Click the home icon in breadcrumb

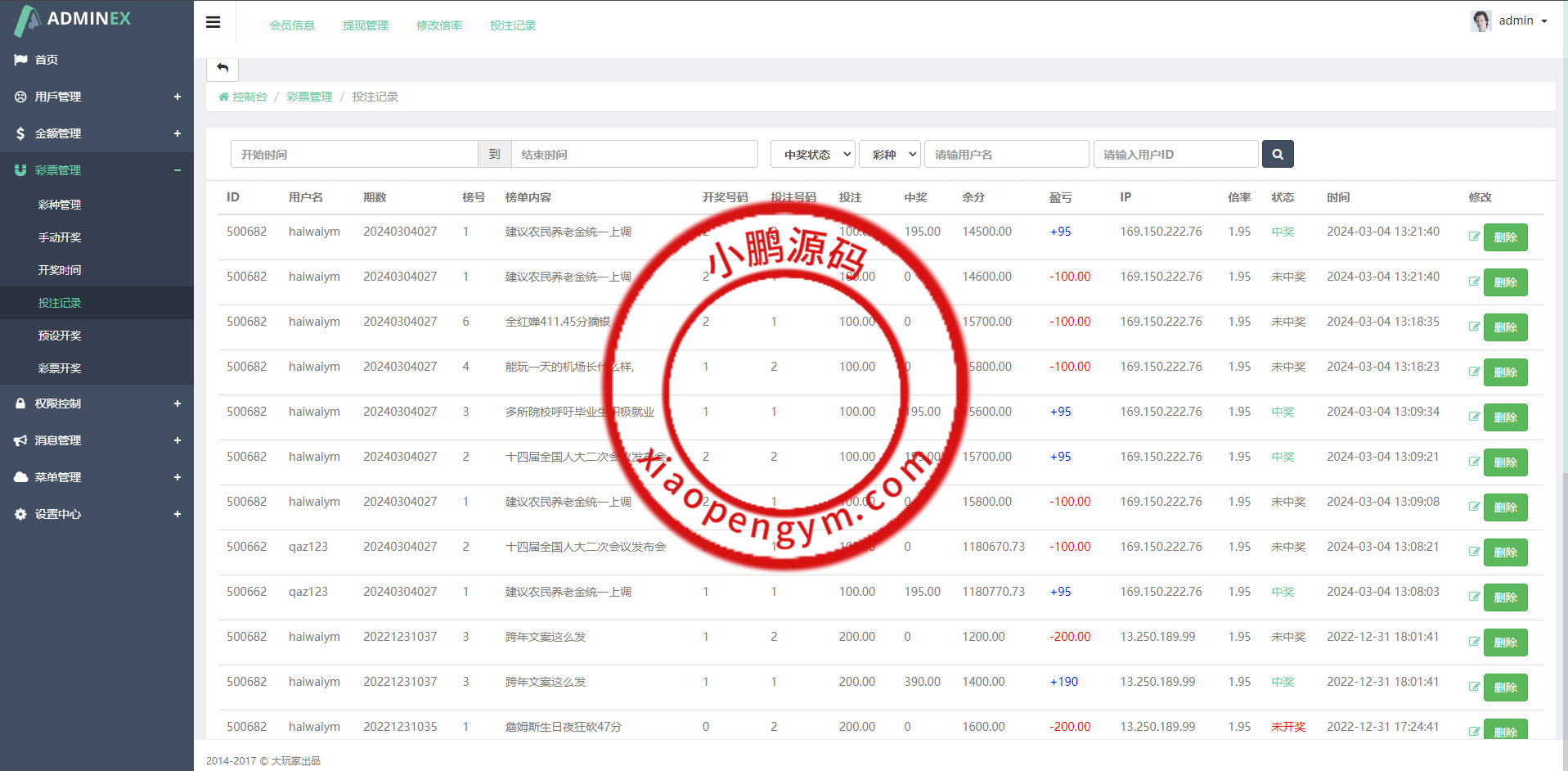[x=223, y=97]
